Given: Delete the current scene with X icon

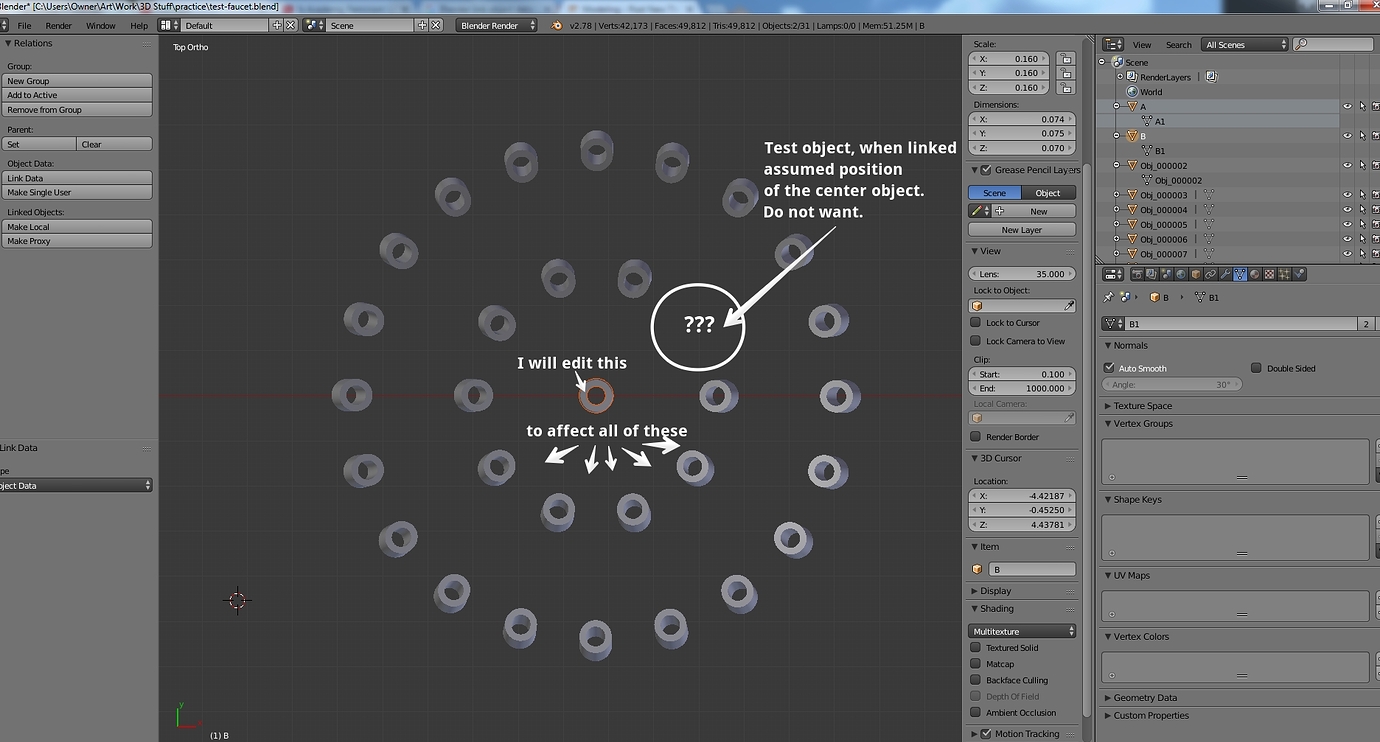Looking at the screenshot, I should [x=436, y=25].
